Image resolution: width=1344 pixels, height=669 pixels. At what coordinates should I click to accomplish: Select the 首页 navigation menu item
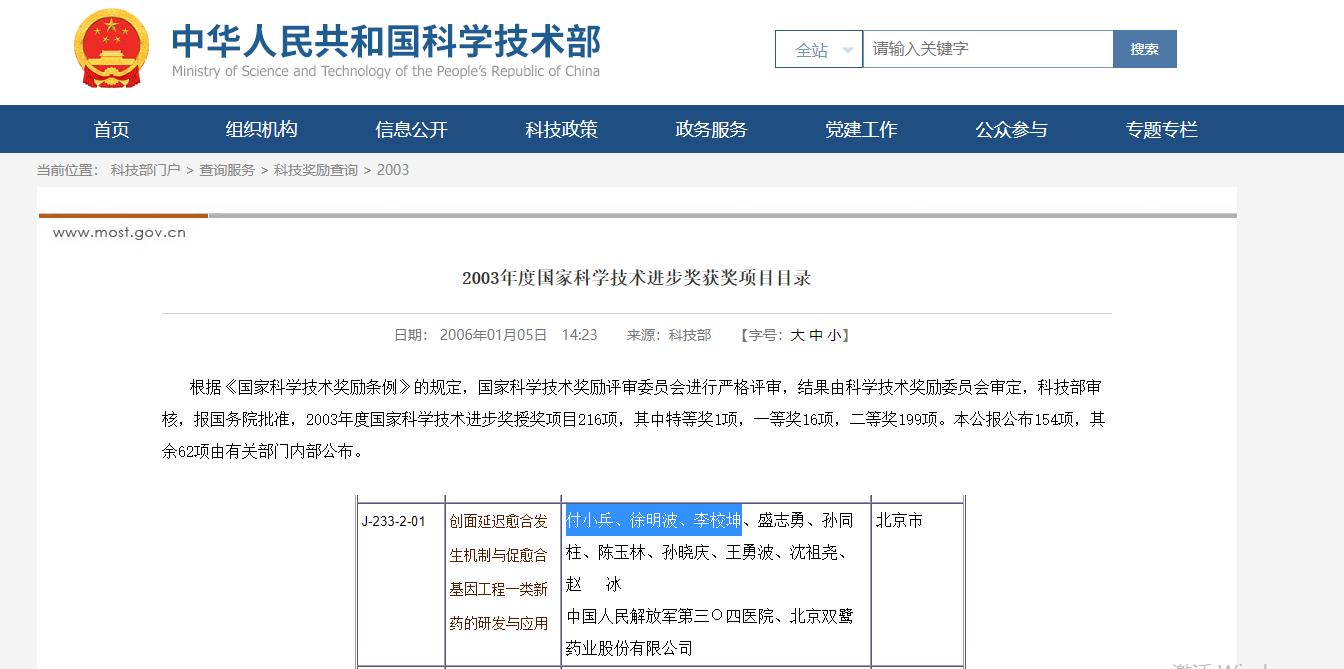click(110, 128)
